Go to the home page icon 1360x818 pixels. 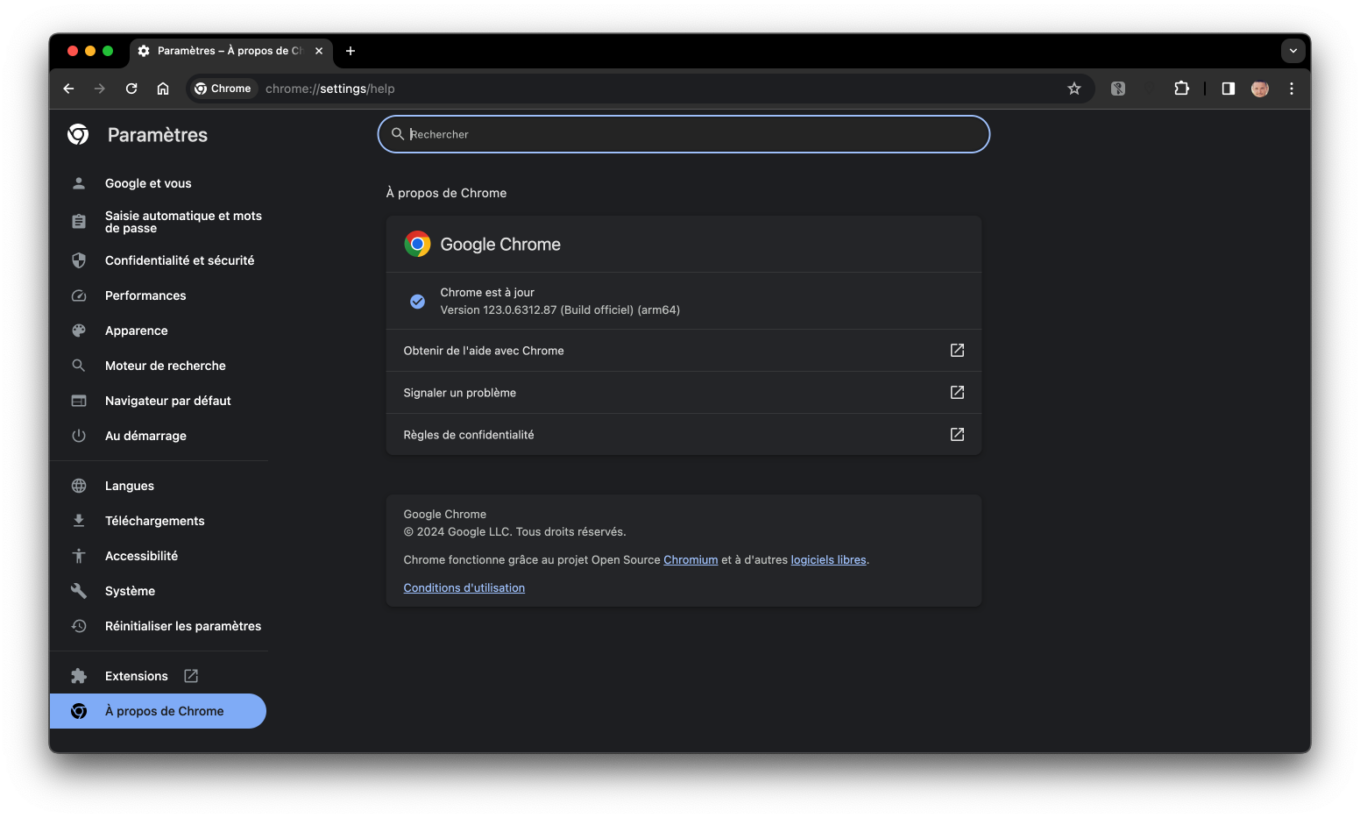pyautogui.click(x=163, y=89)
